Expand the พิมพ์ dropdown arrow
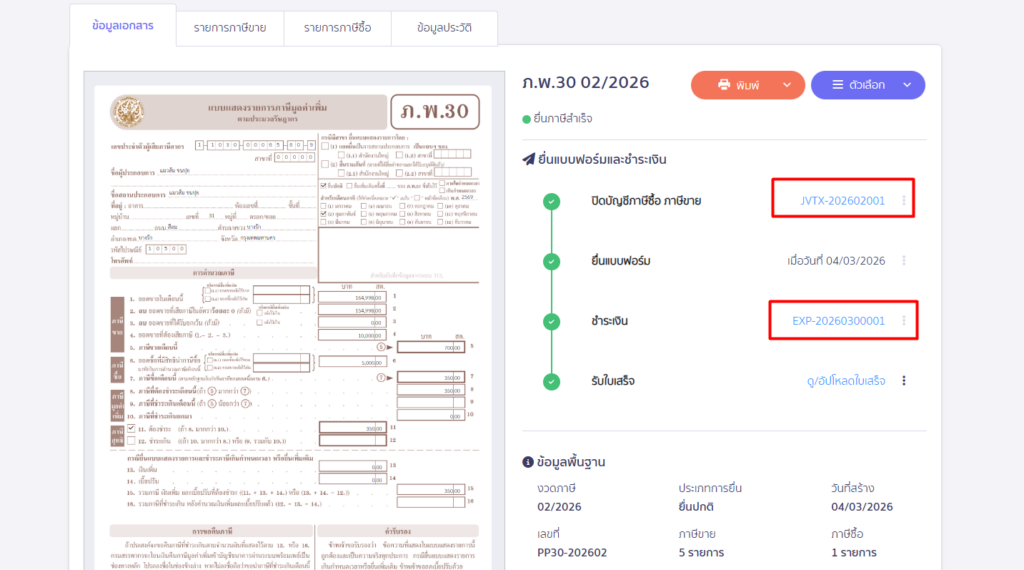The height and width of the screenshot is (570, 1024). (787, 86)
